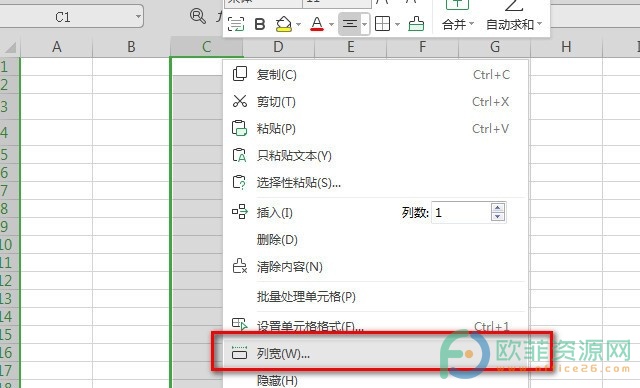This screenshot has height=388, width=640.
Task: Click the paste special icon beside 选择性粘贴(S)
Action: 240,182
